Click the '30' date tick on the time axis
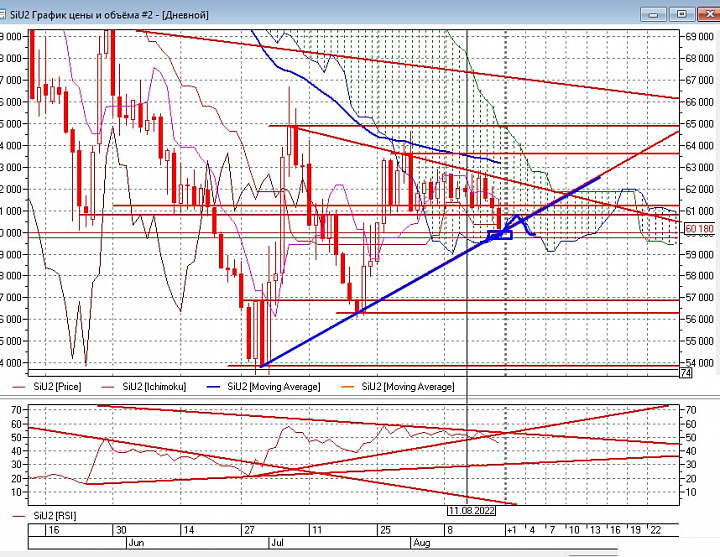 pyautogui.click(x=121, y=530)
